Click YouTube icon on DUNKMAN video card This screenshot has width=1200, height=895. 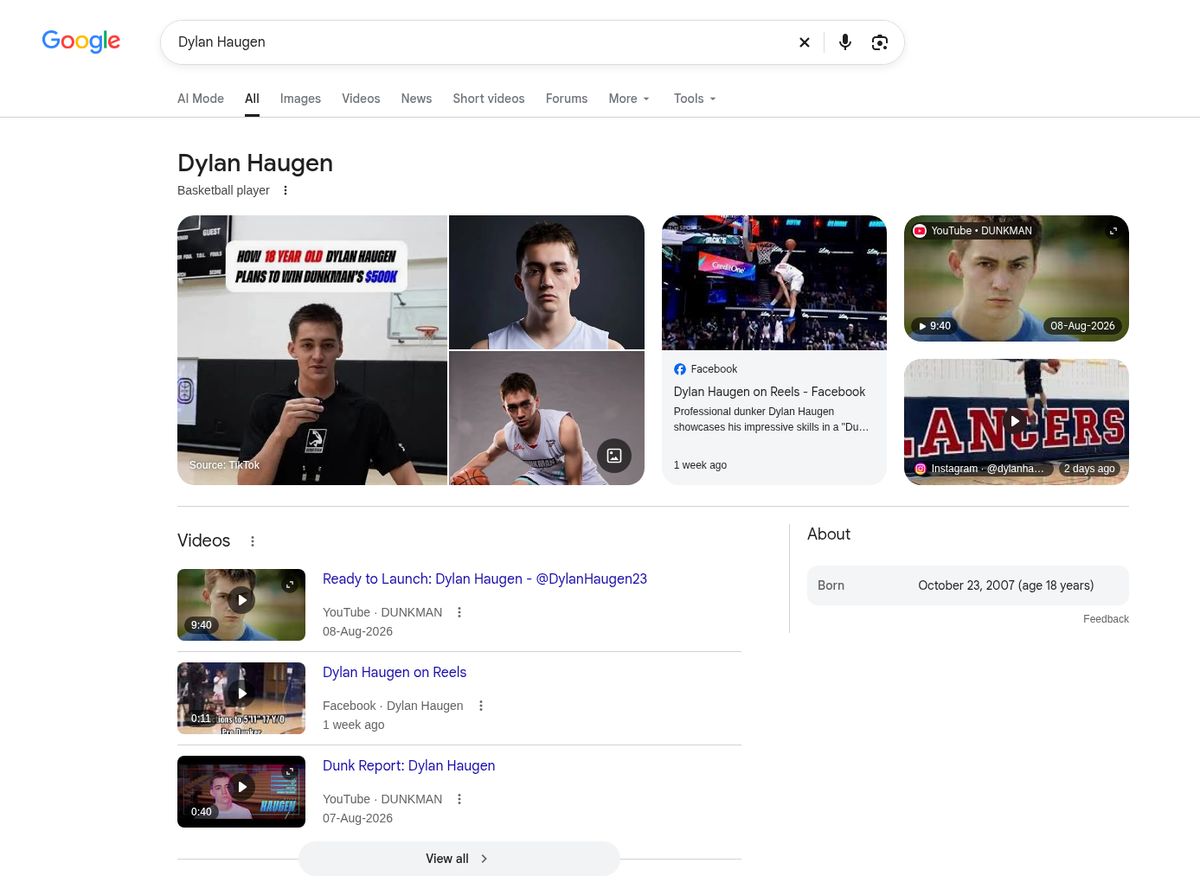click(920, 231)
